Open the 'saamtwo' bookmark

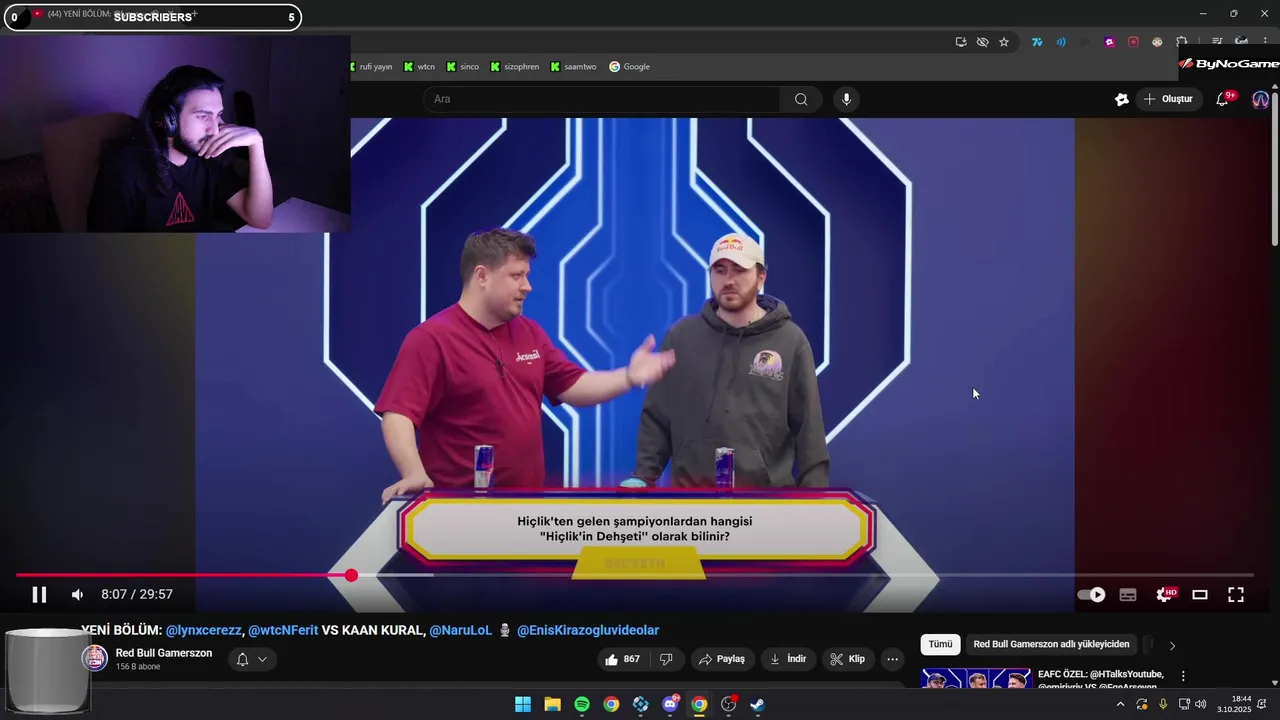[573, 67]
